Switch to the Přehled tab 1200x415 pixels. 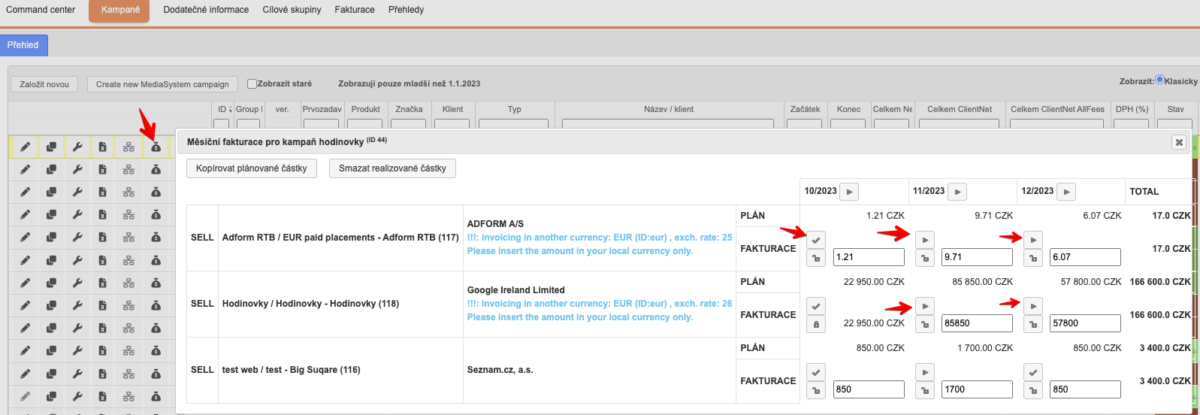coord(22,45)
